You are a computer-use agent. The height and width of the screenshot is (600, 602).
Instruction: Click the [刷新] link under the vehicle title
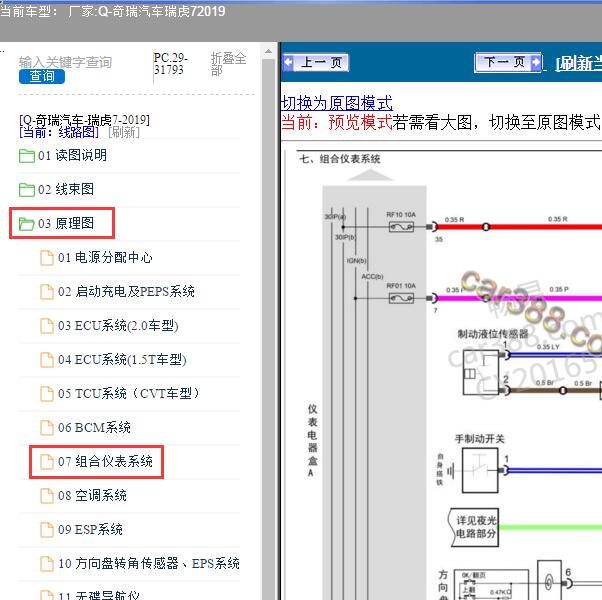124,132
